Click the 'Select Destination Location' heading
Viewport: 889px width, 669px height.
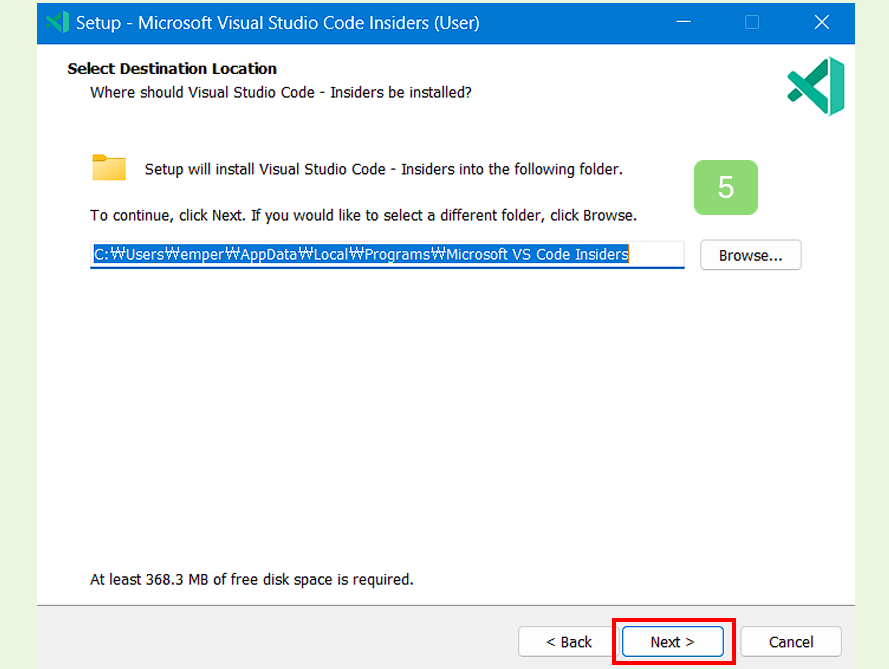pyautogui.click(x=172, y=69)
